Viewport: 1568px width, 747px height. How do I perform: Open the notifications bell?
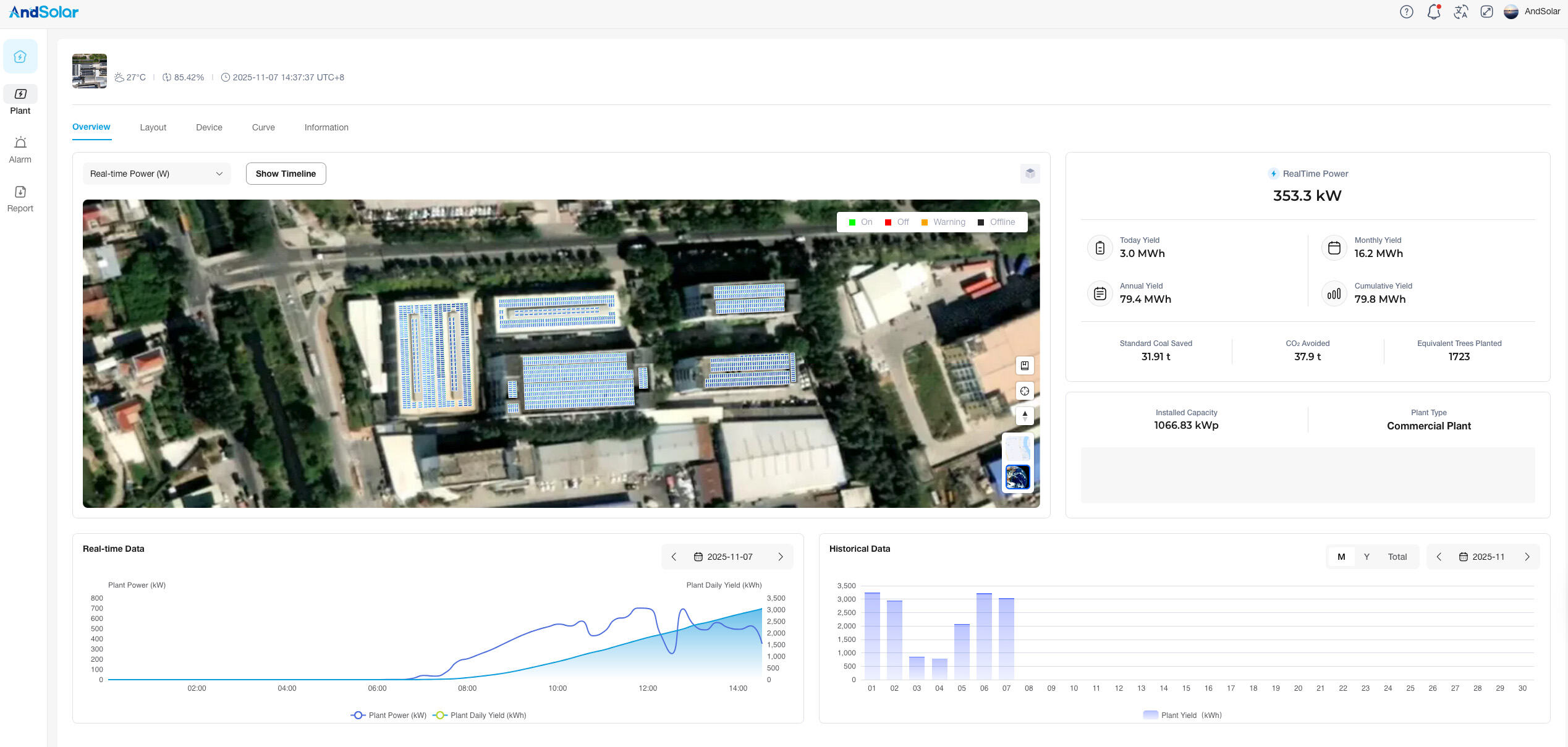(x=1433, y=12)
